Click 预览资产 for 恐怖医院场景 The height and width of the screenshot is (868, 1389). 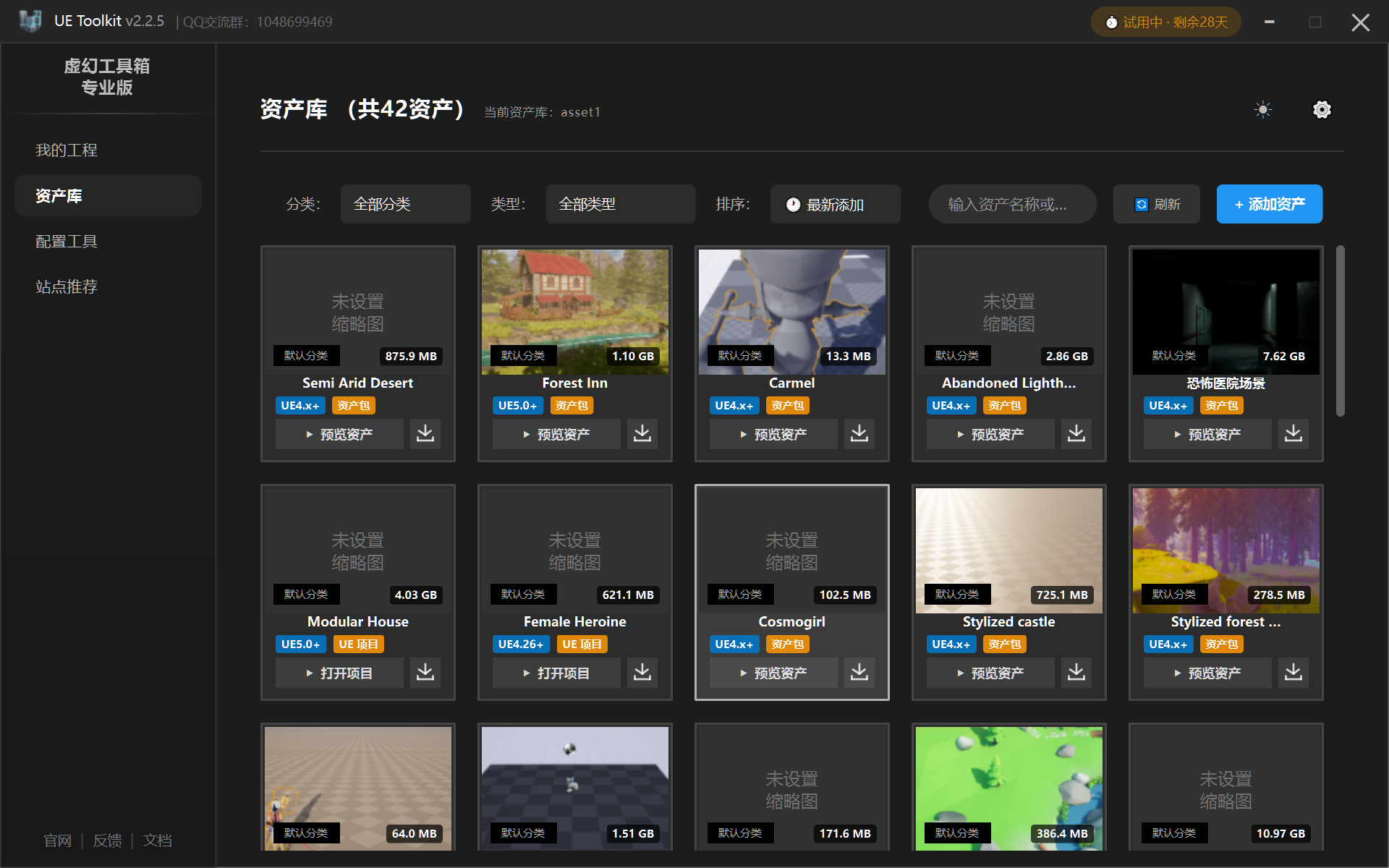click(x=1207, y=434)
